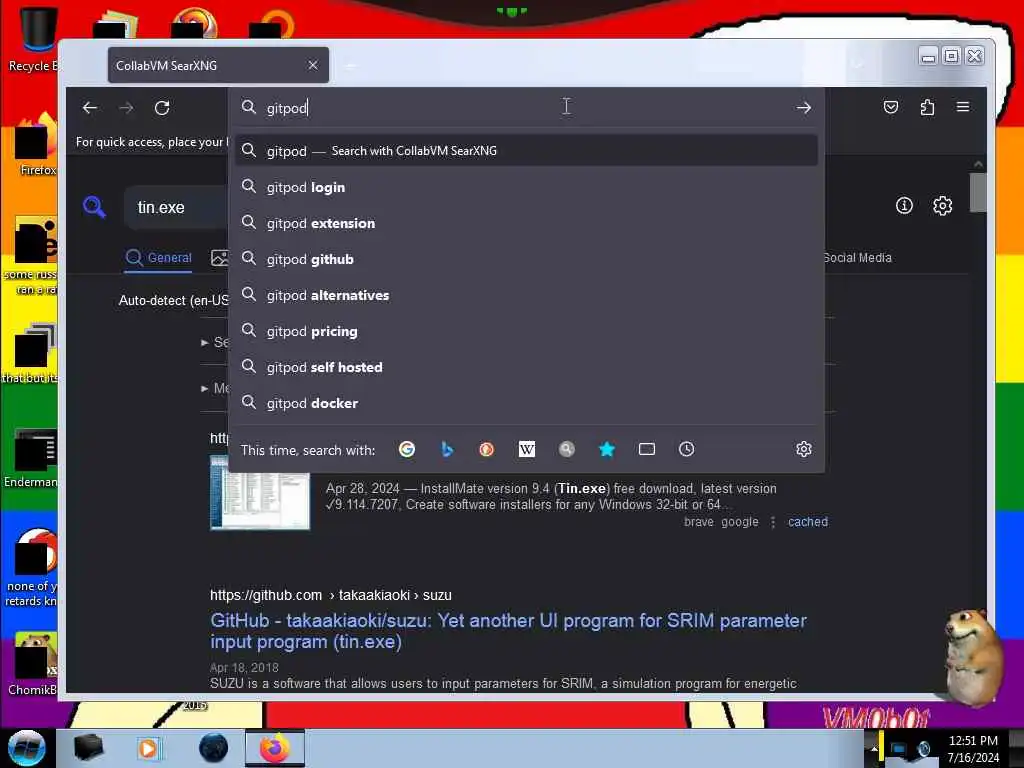The image size is (1024, 768).
Task: Select the 'gitpod extension' suggestion
Action: 526,223
